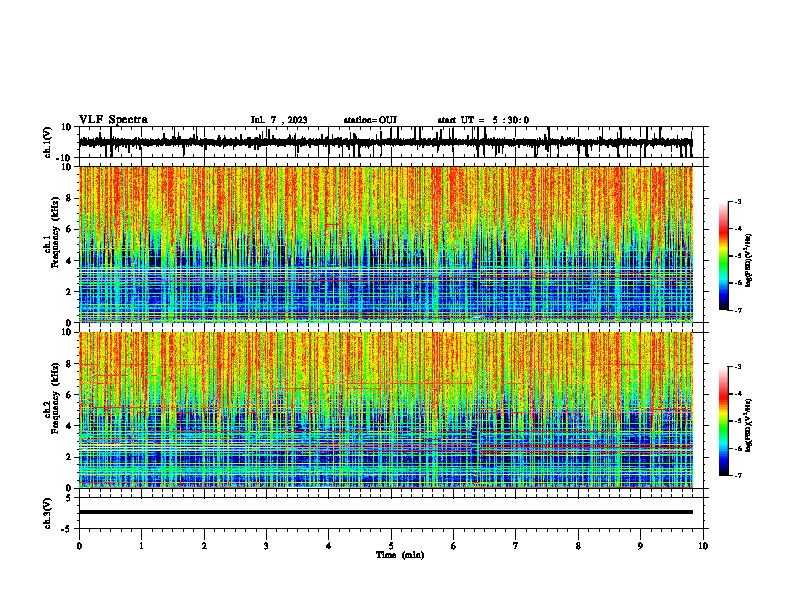Click ch.1 spectrogram frequency tick '8'

point(70,198)
